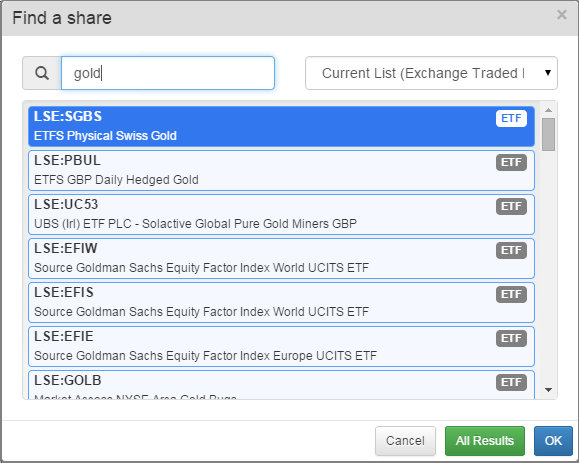Click the ETF badge on LSE:EFIW

point(511,250)
